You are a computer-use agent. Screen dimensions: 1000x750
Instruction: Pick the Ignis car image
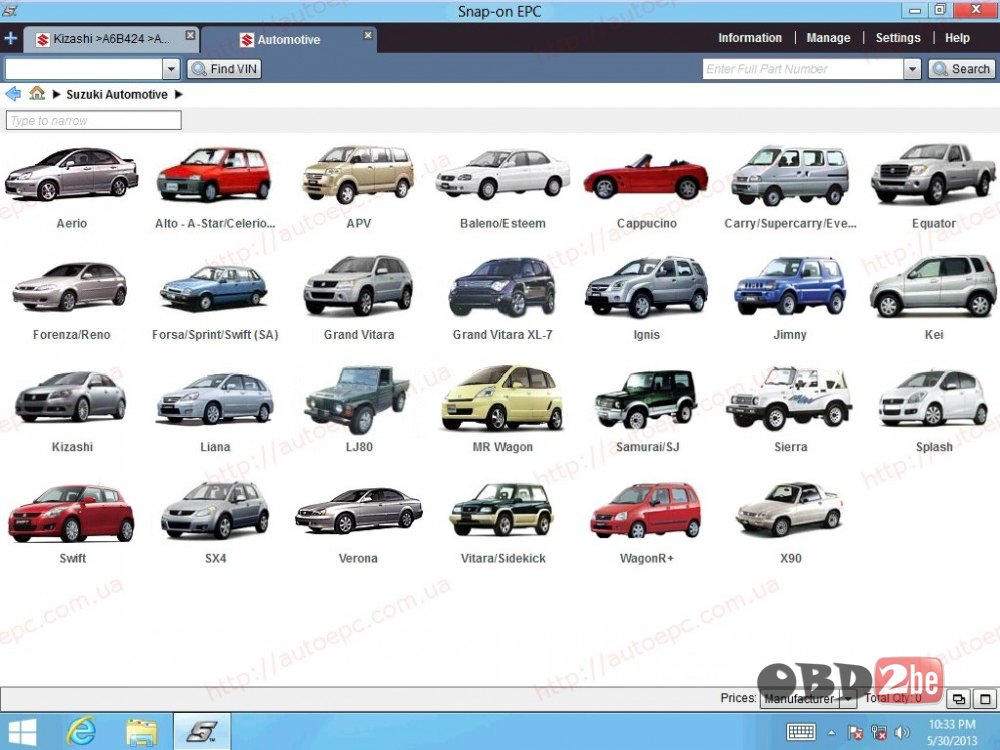tap(646, 286)
